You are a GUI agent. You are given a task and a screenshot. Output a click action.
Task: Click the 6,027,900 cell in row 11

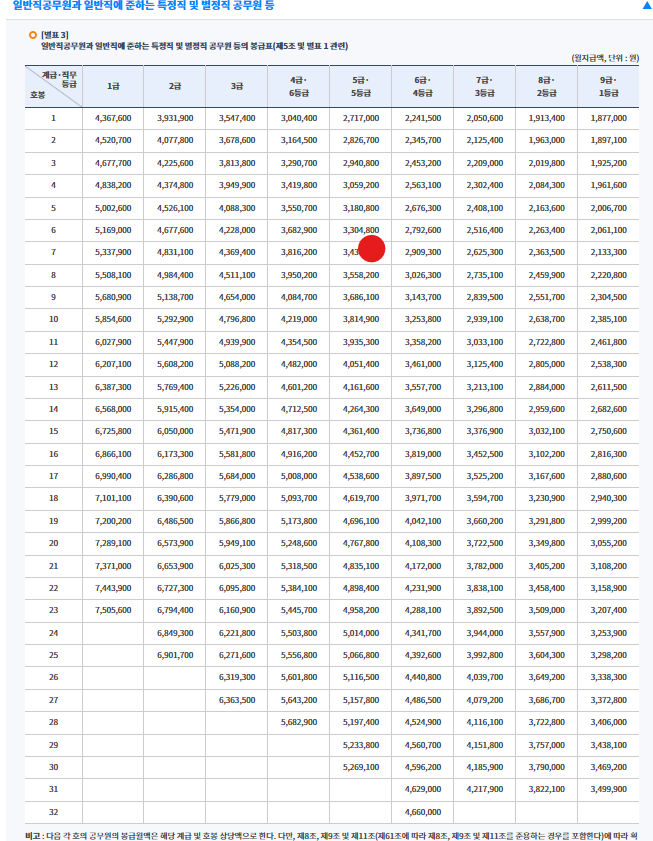pos(113,342)
